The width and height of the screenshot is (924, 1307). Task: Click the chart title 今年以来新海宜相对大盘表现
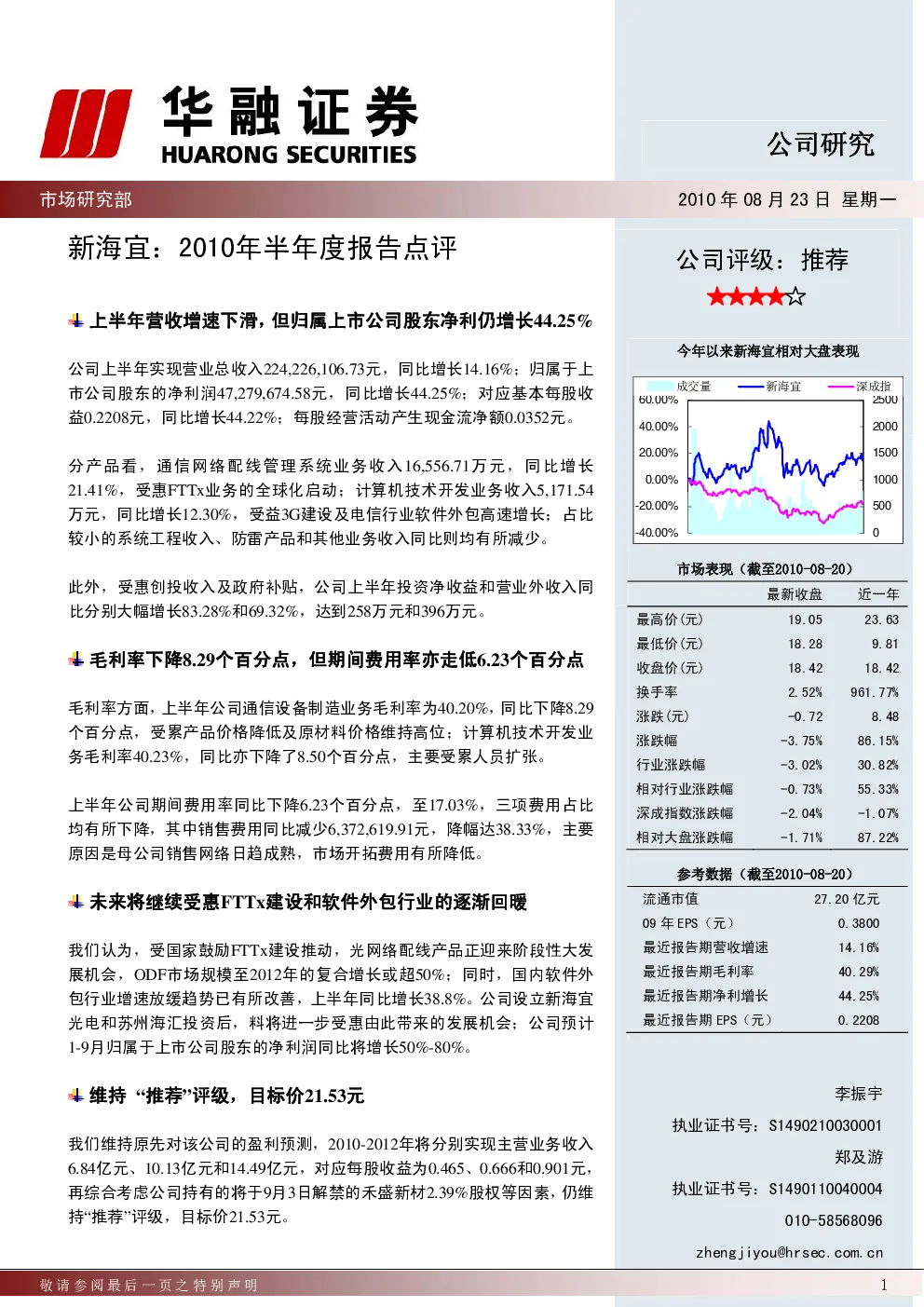coord(768,351)
